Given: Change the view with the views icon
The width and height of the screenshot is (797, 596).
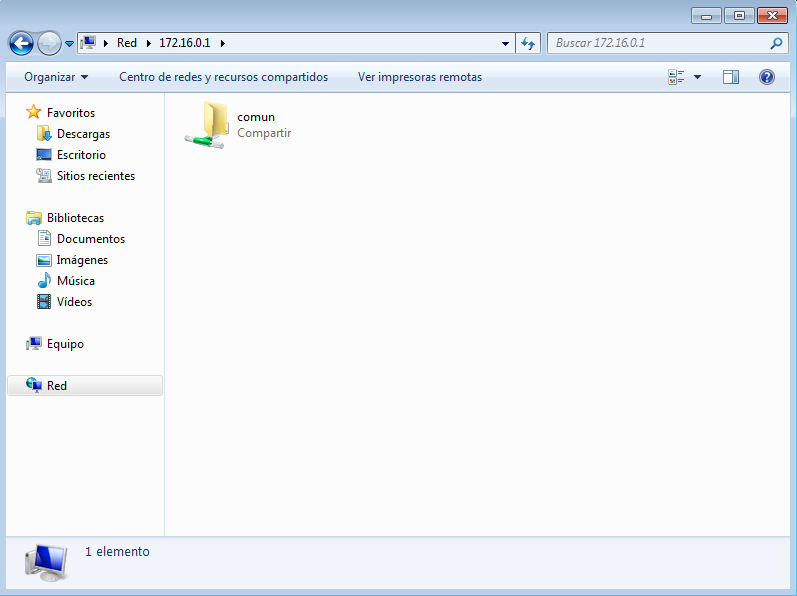Looking at the screenshot, I should point(676,77).
